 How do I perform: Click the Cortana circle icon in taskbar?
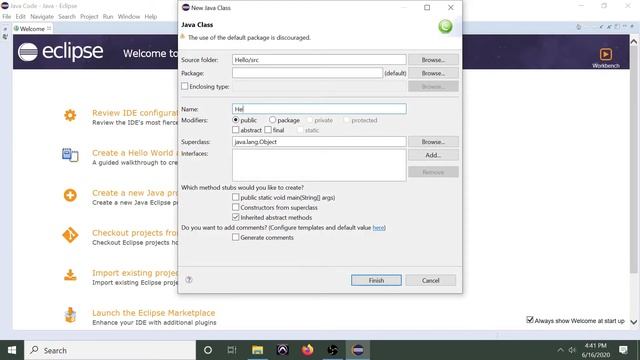[x=208, y=350]
